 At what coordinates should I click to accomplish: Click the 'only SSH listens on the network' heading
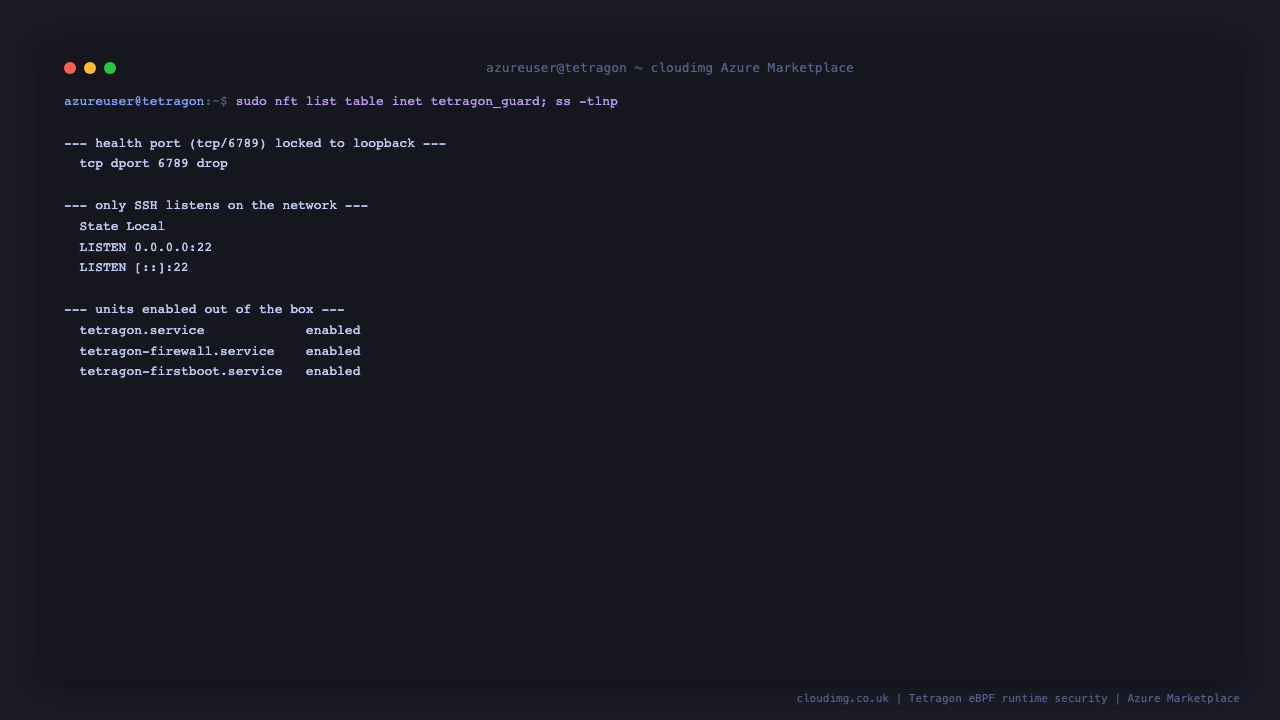pyautogui.click(x=216, y=205)
